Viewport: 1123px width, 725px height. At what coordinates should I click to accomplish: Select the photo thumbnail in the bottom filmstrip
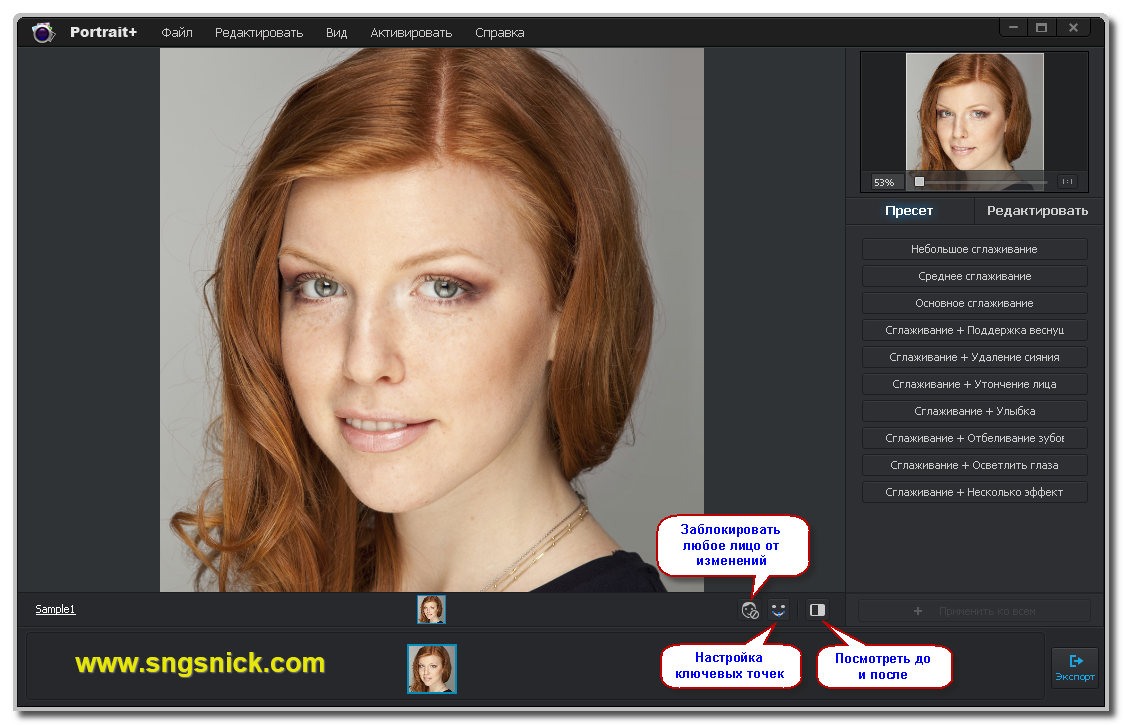[x=432, y=669]
